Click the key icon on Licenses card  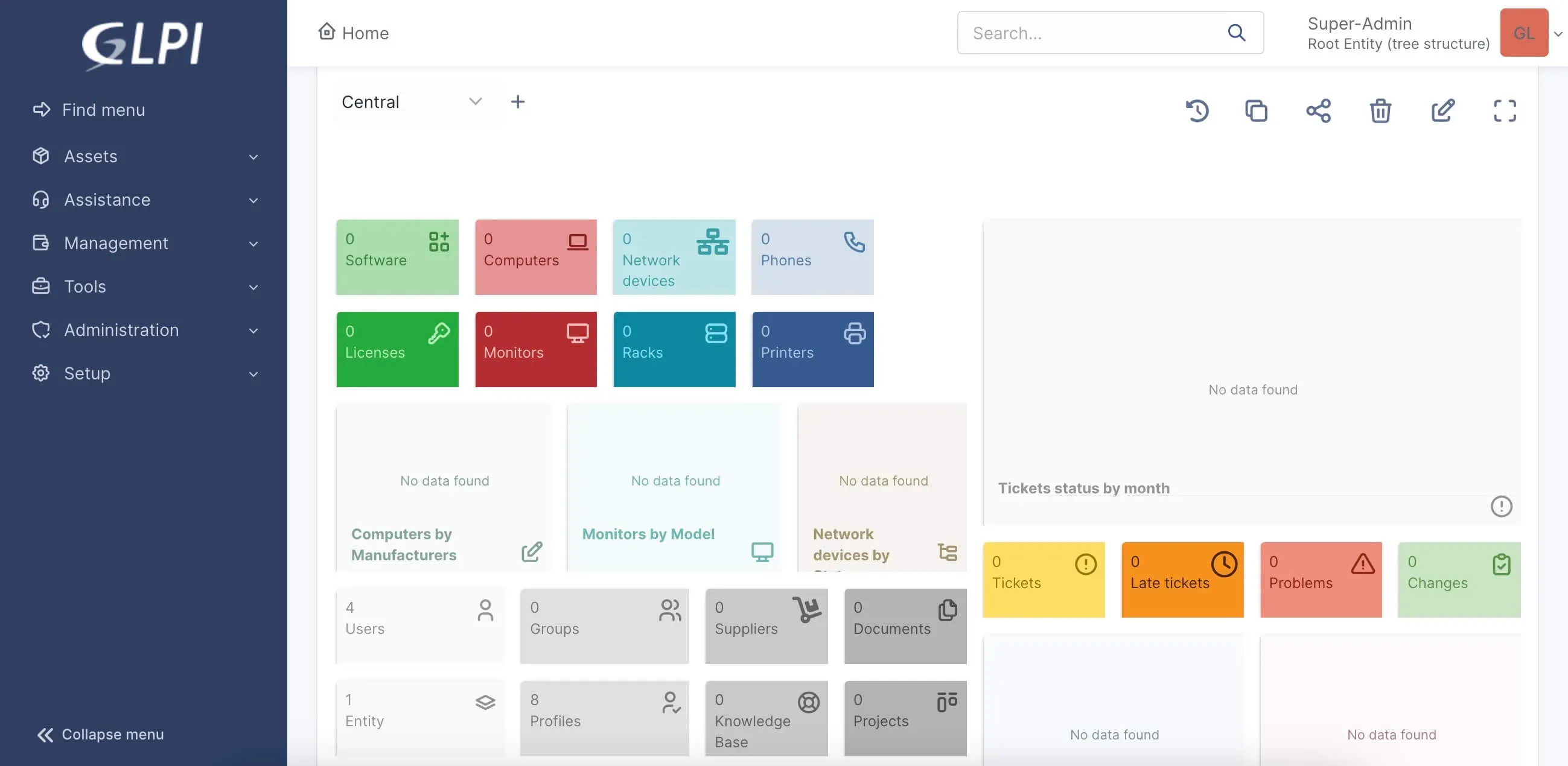point(439,334)
